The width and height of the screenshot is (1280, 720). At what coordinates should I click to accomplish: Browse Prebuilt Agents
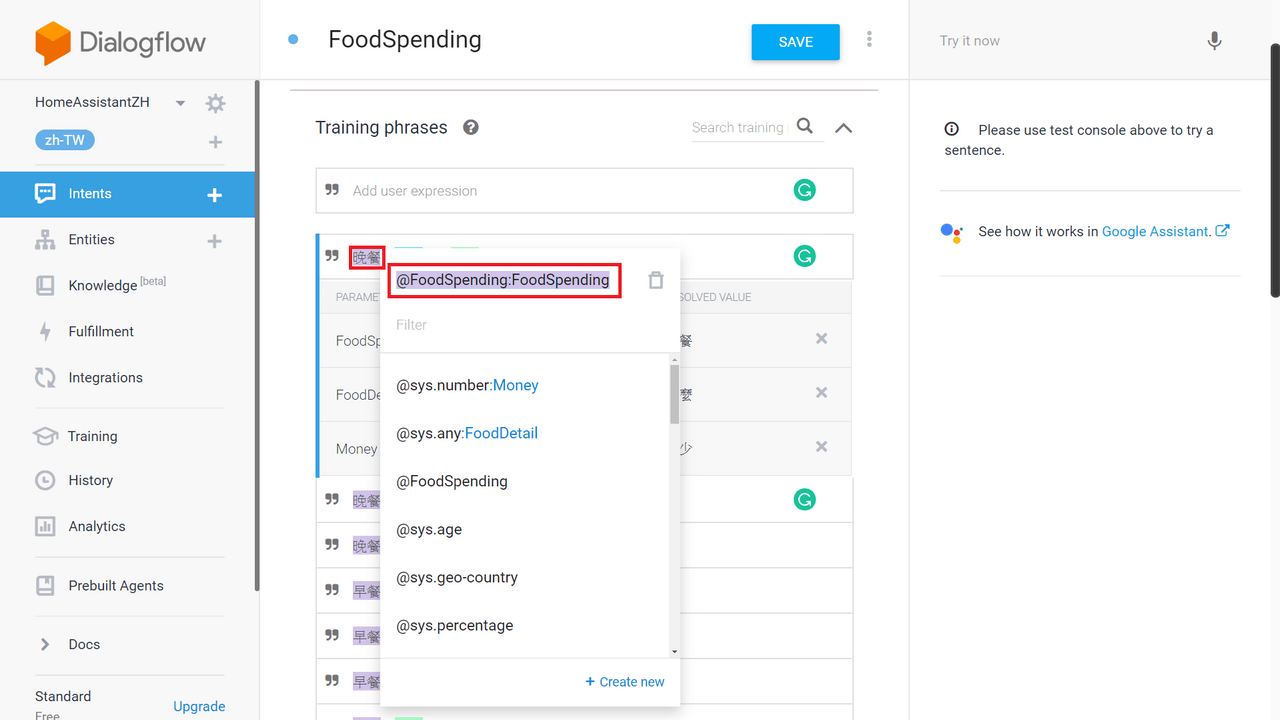pos(116,586)
